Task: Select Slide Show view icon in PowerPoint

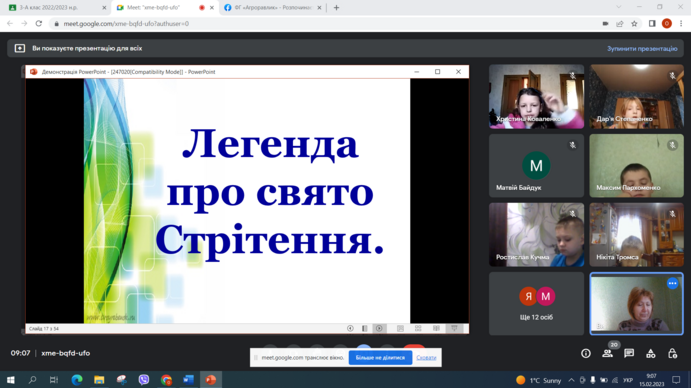Action: pos(454,328)
